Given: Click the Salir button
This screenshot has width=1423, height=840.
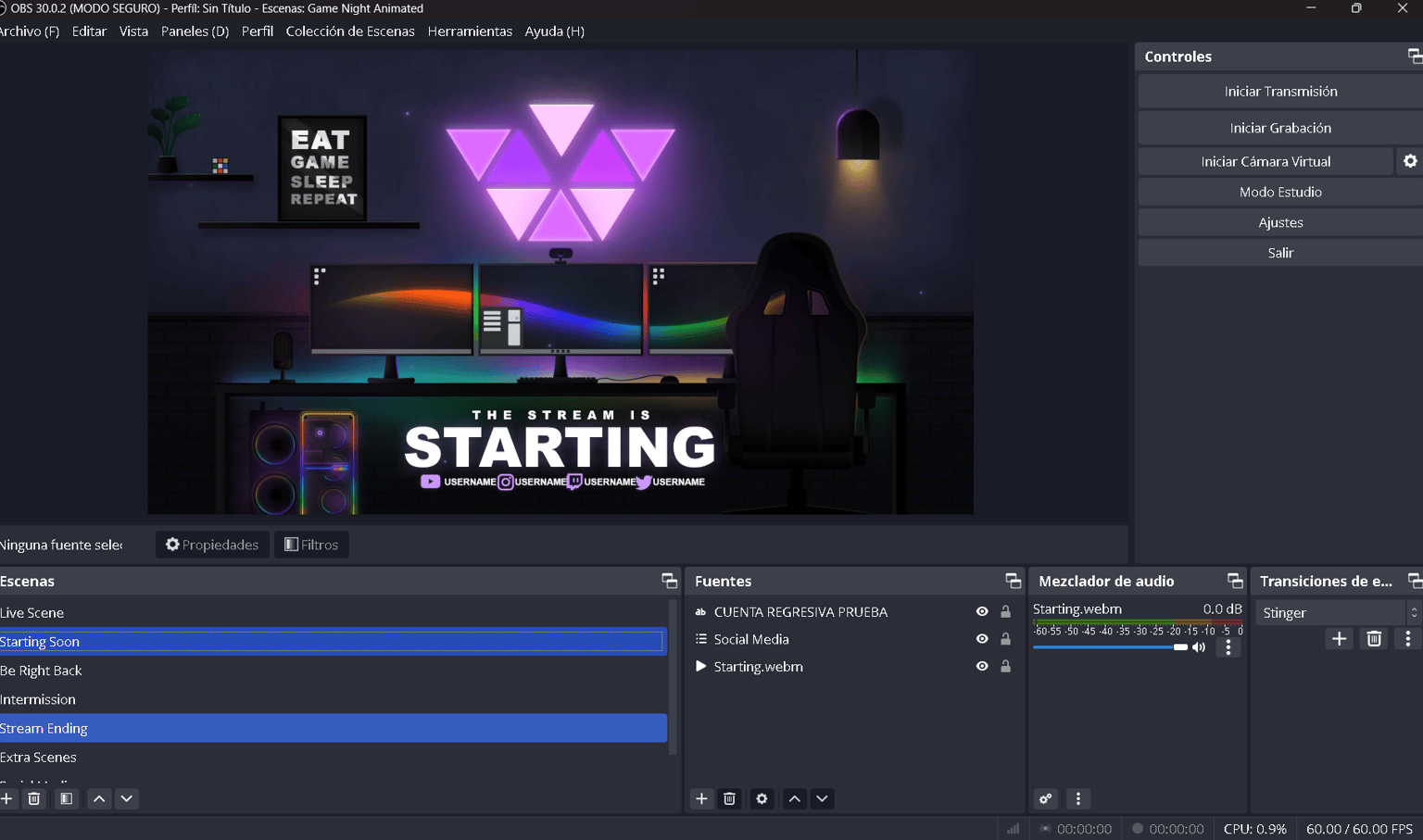Looking at the screenshot, I should [1280, 253].
